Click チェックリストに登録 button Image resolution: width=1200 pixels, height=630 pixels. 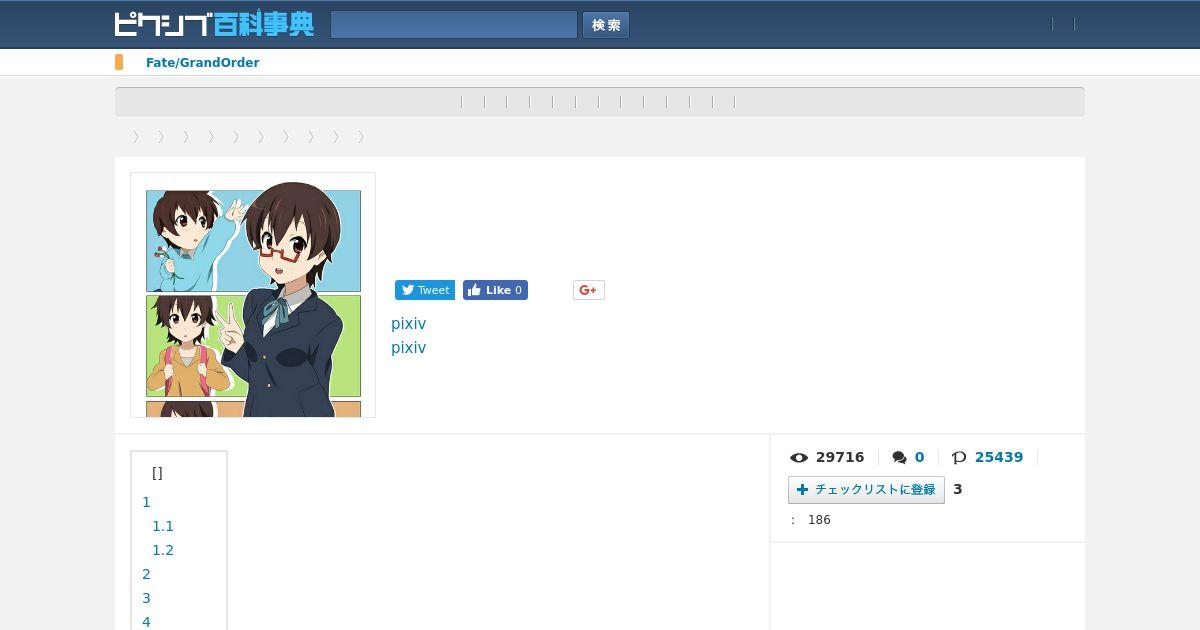tap(866, 489)
